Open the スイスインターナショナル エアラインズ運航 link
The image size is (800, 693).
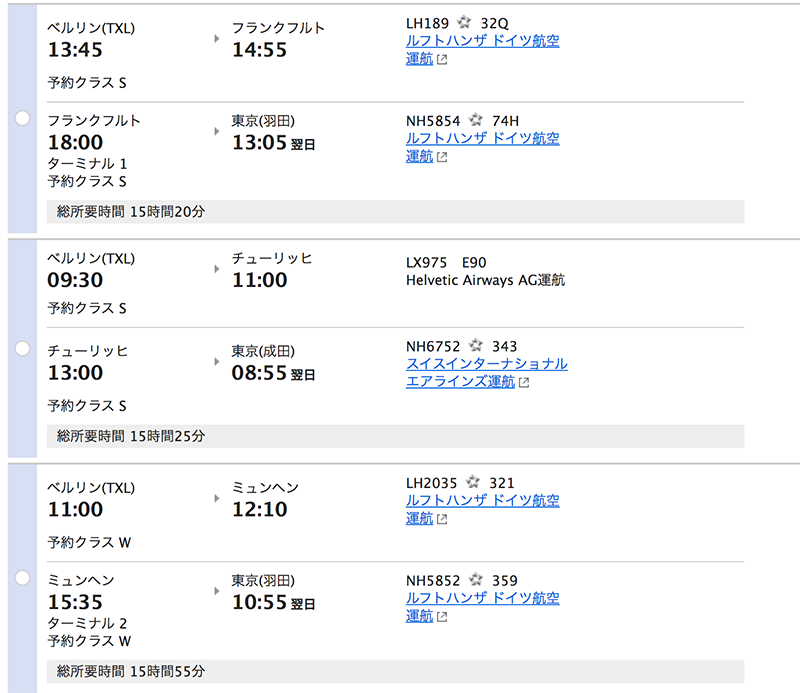pyautogui.click(x=486, y=364)
